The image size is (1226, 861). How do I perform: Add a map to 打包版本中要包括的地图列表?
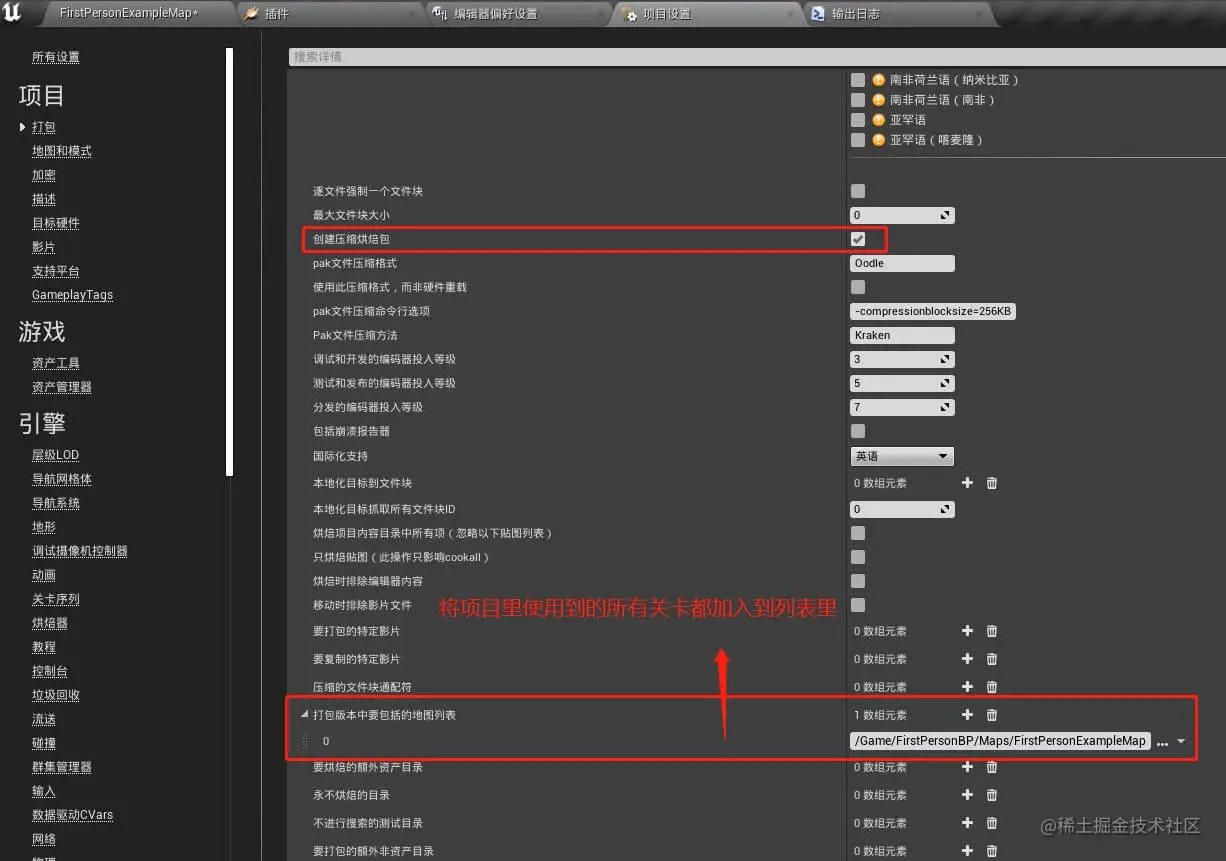[967, 715]
